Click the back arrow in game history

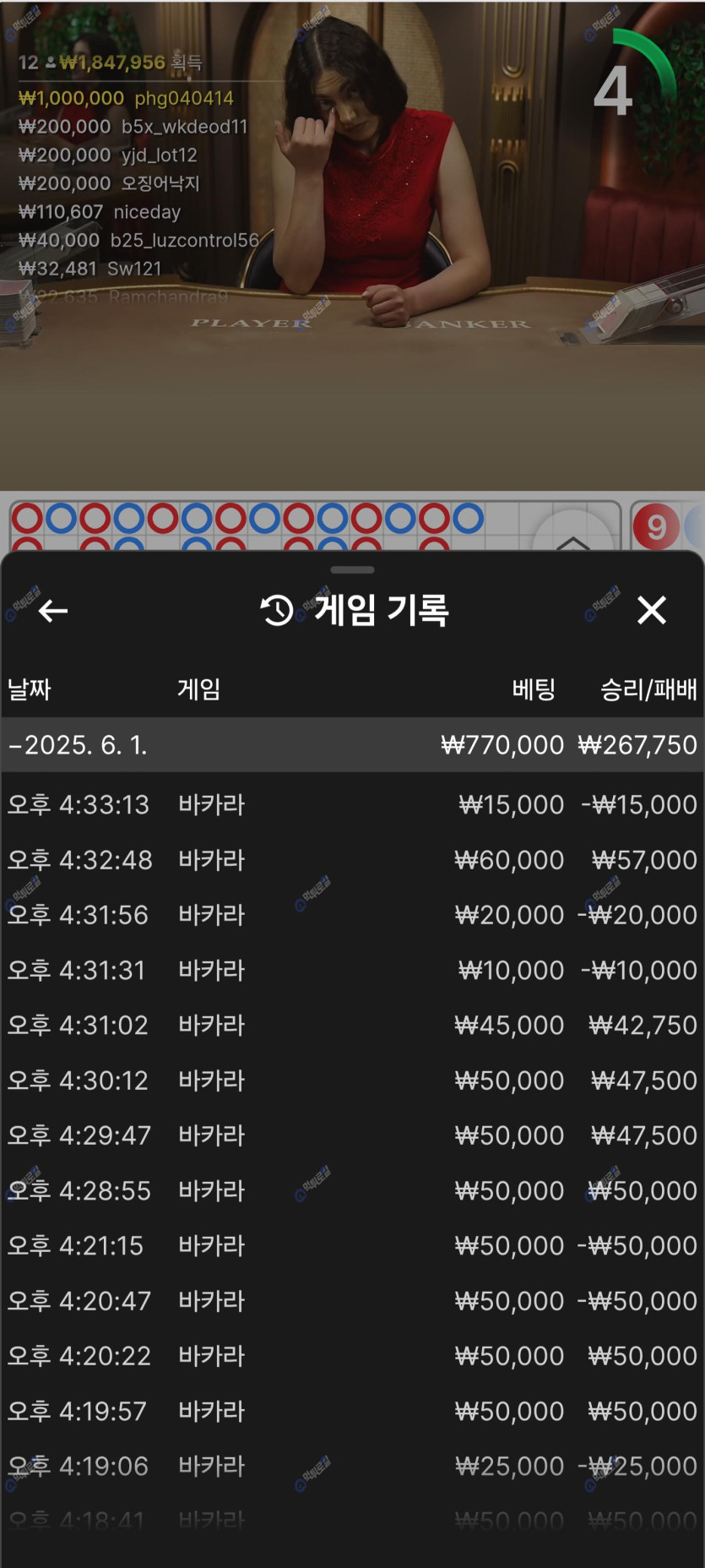53,610
